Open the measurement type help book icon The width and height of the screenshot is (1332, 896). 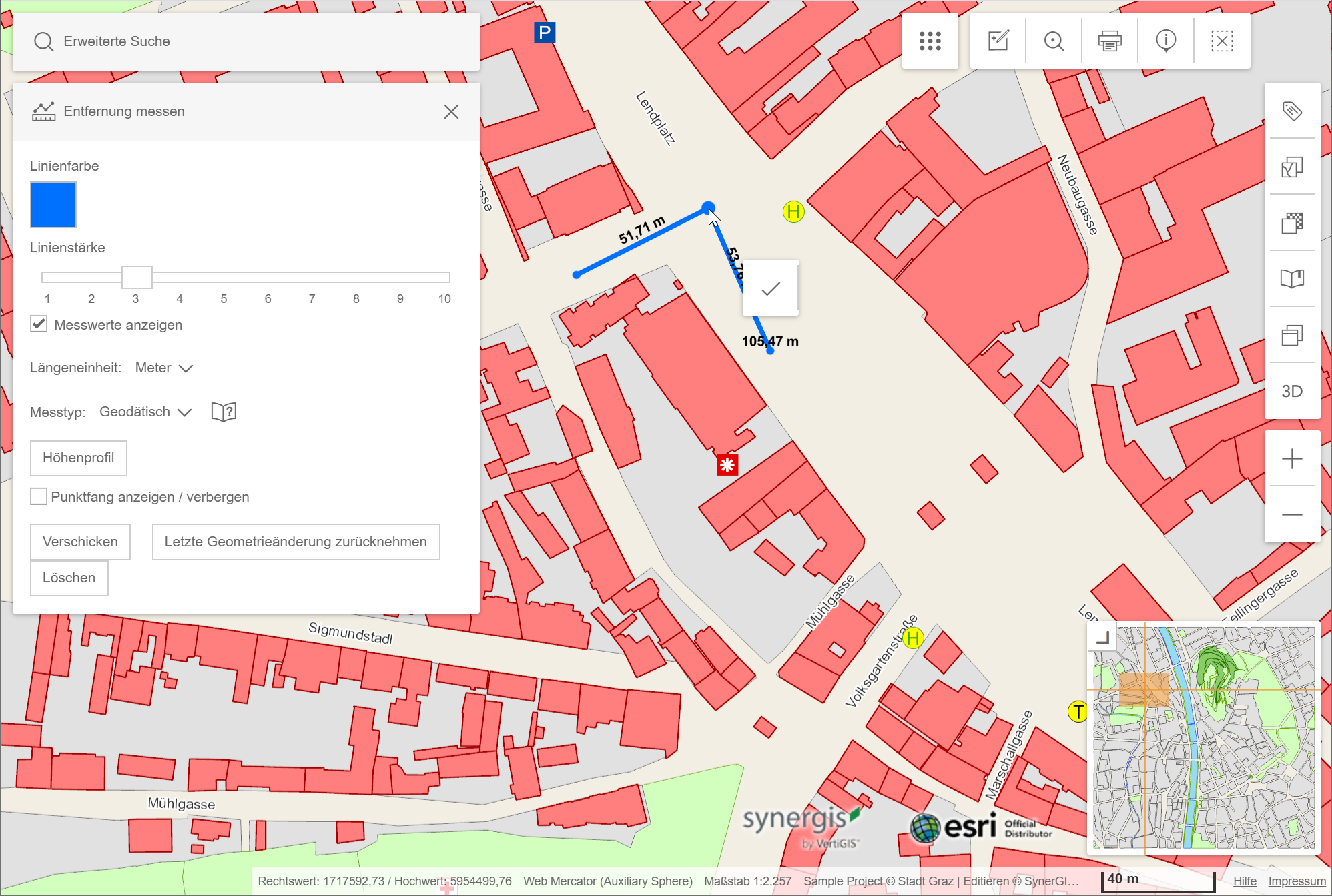pyautogui.click(x=224, y=412)
